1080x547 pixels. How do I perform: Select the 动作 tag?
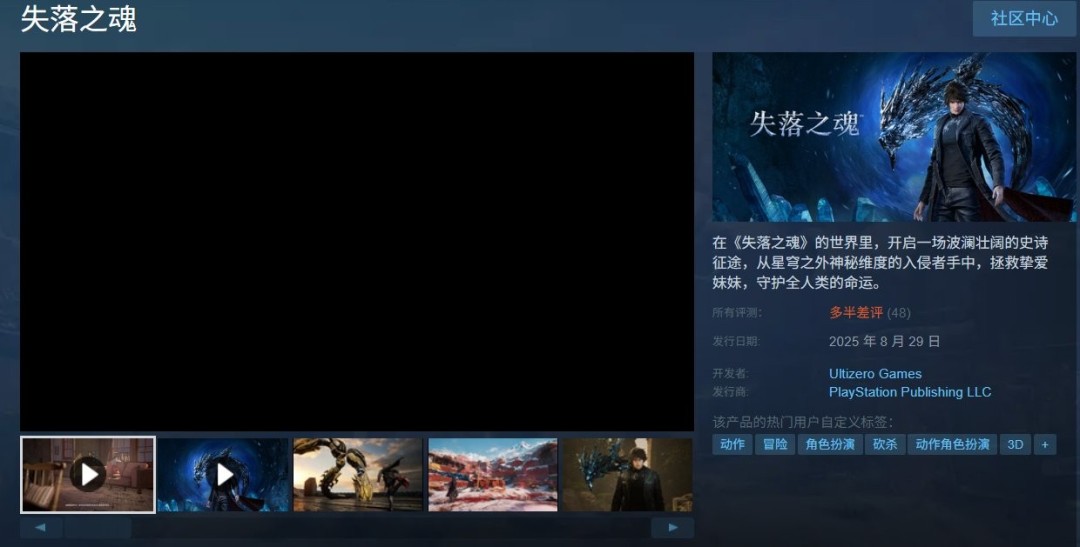pyautogui.click(x=732, y=444)
